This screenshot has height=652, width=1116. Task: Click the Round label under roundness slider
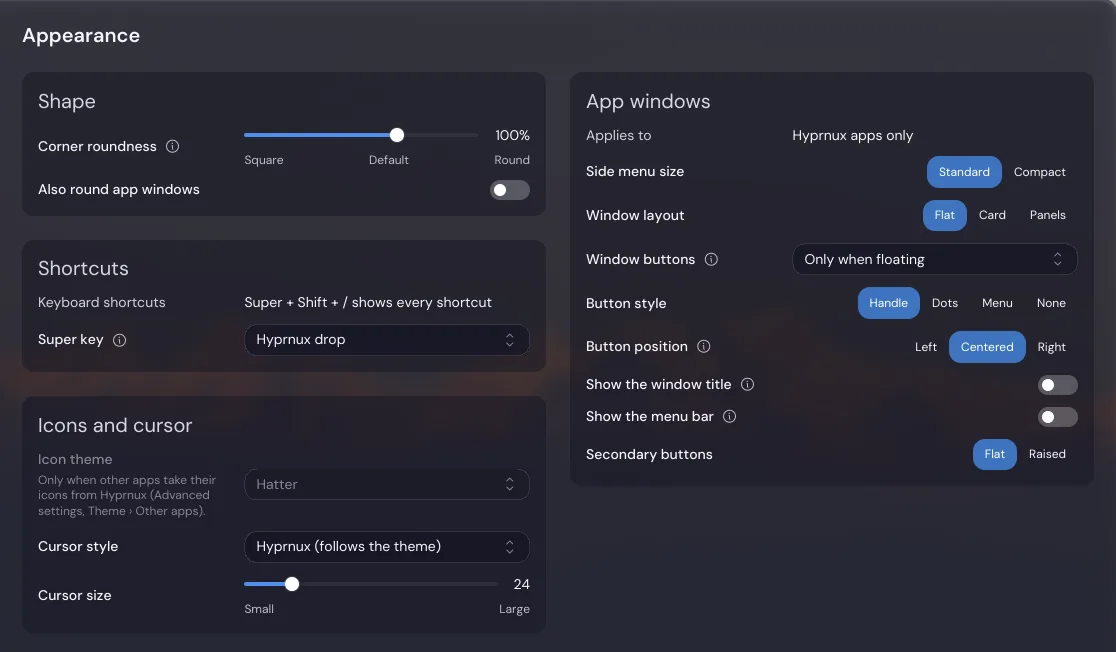tap(512, 160)
